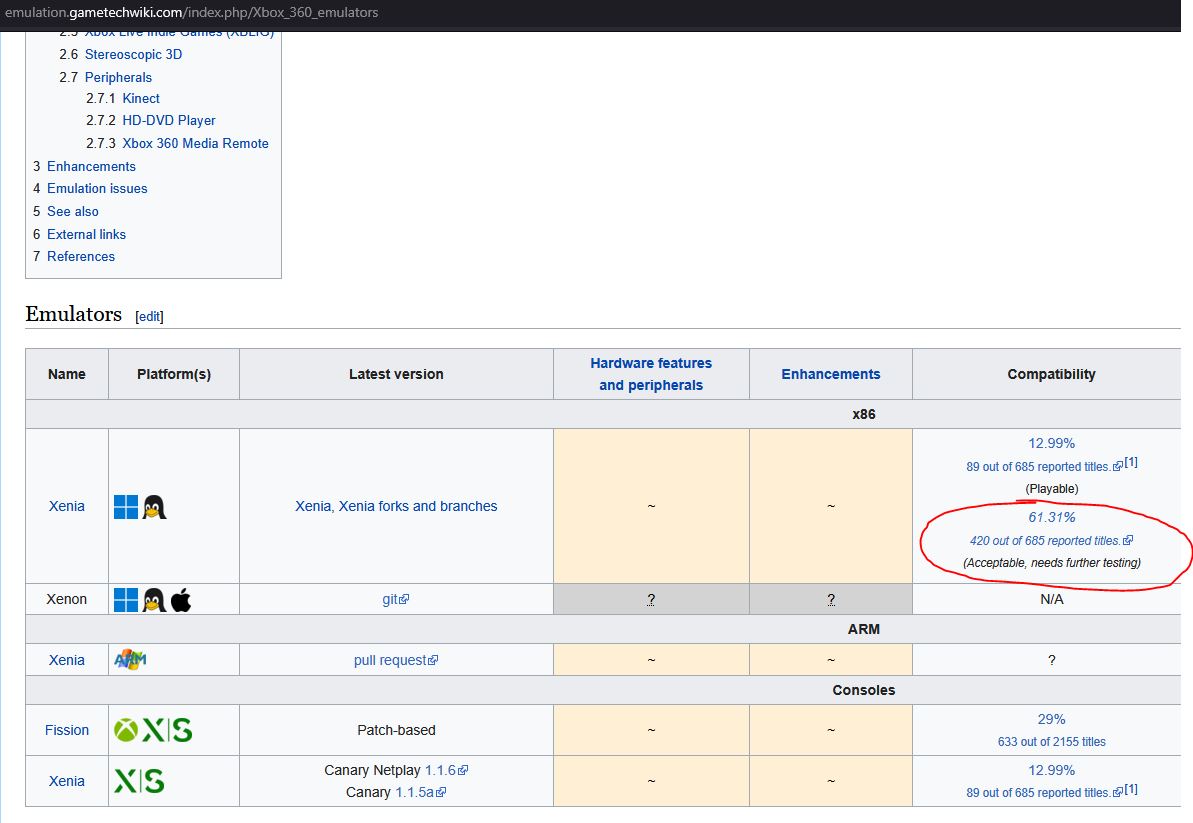1193x823 pixels.
Task: Open the Fission emulator link
Action: click(x=67, y=730)
